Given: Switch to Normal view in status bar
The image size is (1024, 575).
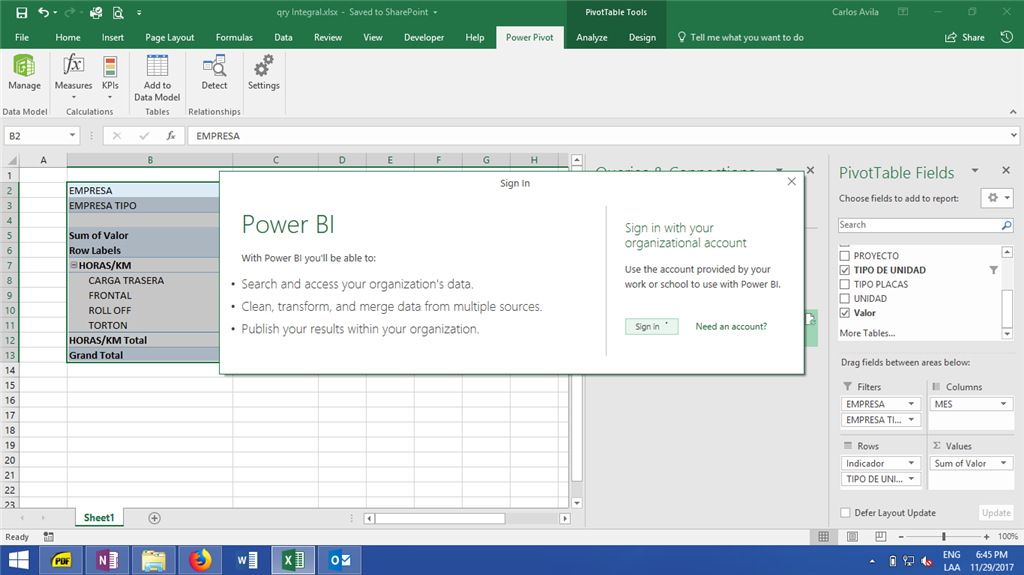Looking at the screenshot, I should tap(824, 536).
